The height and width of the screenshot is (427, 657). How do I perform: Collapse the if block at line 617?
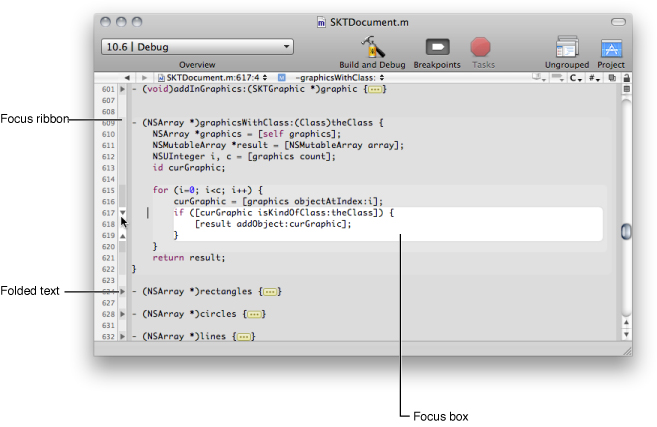[123, 212]
